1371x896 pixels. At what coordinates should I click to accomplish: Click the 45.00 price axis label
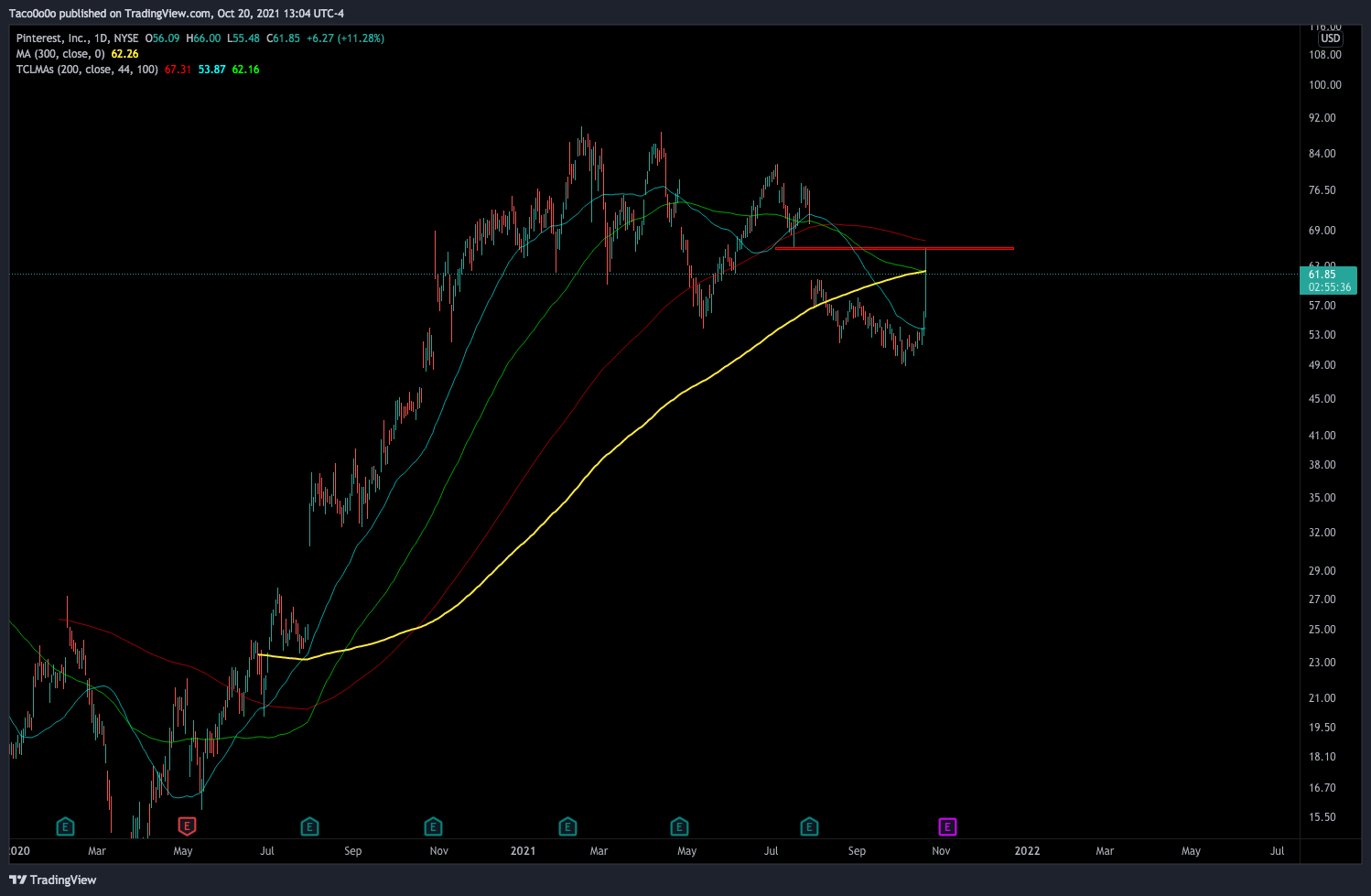tap(1322, 399)
